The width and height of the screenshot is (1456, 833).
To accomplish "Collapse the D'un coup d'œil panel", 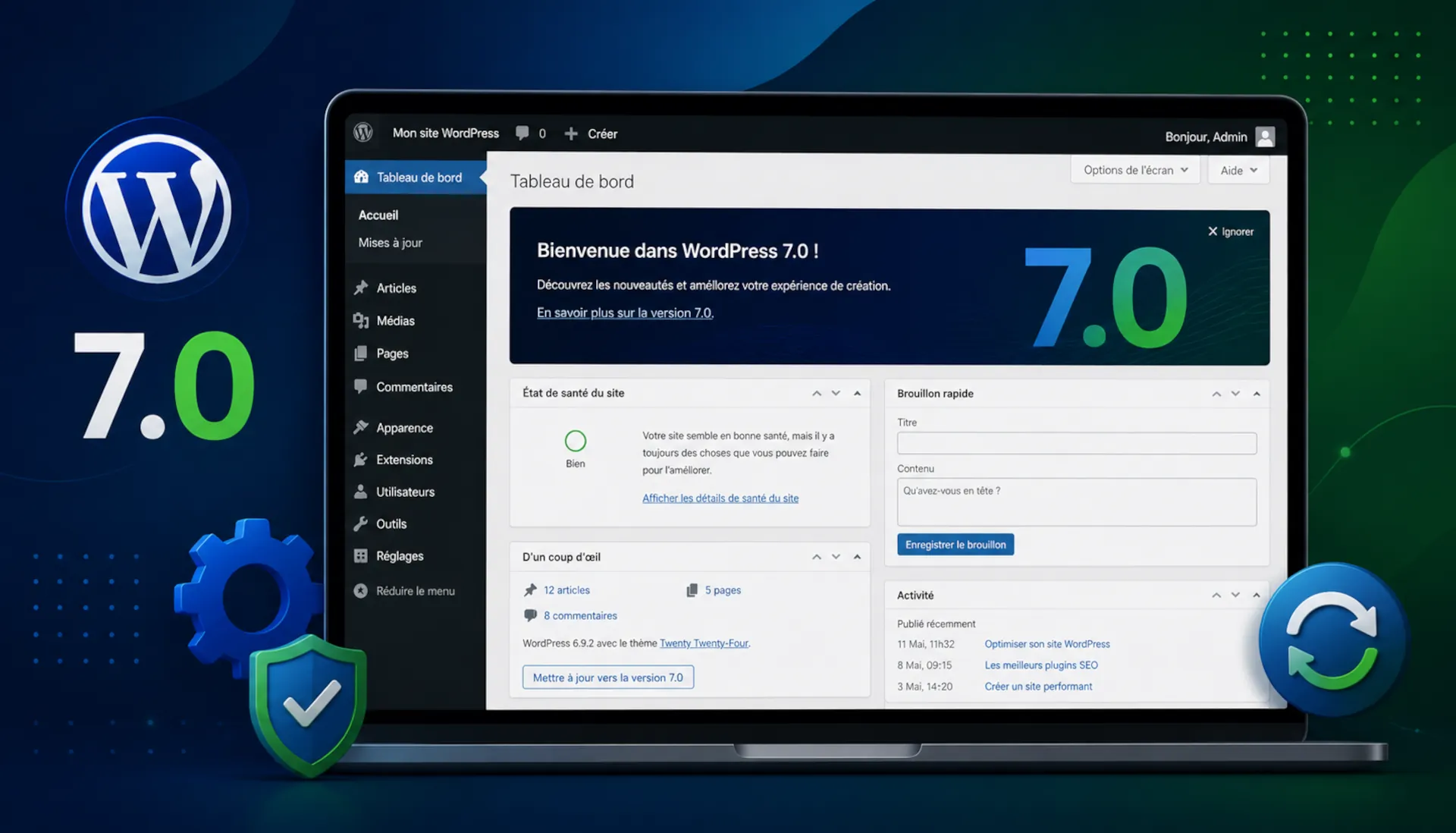I will [x=857, y=557].
